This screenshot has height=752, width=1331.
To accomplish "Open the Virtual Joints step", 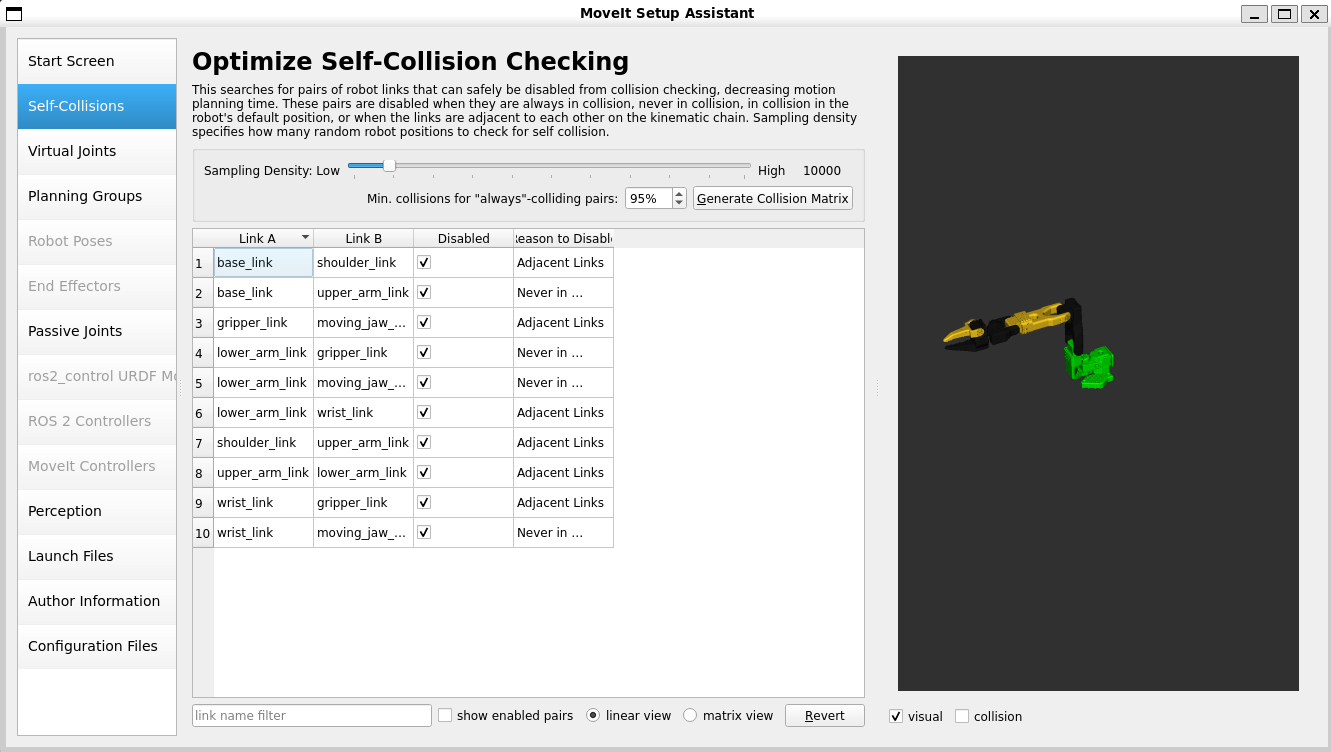I will click(97, 151).
